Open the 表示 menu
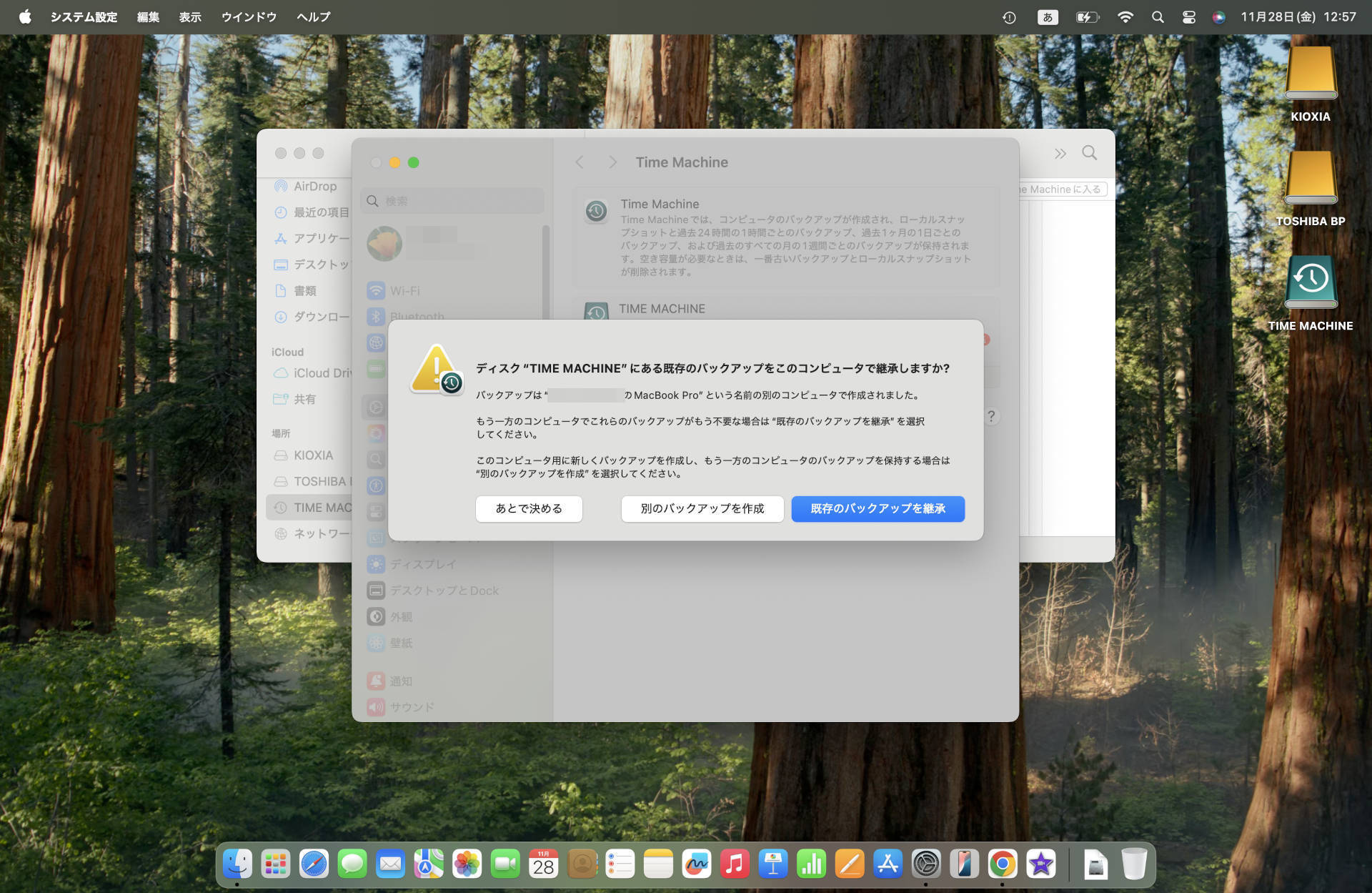This screenshot has width=1372, height=893. click(x=190, y=16)
